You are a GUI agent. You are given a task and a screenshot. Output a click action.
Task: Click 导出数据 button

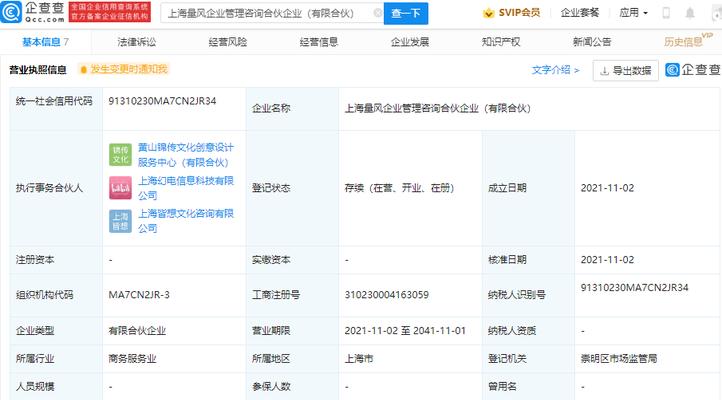pyautogui.click(x=625, y=70)
